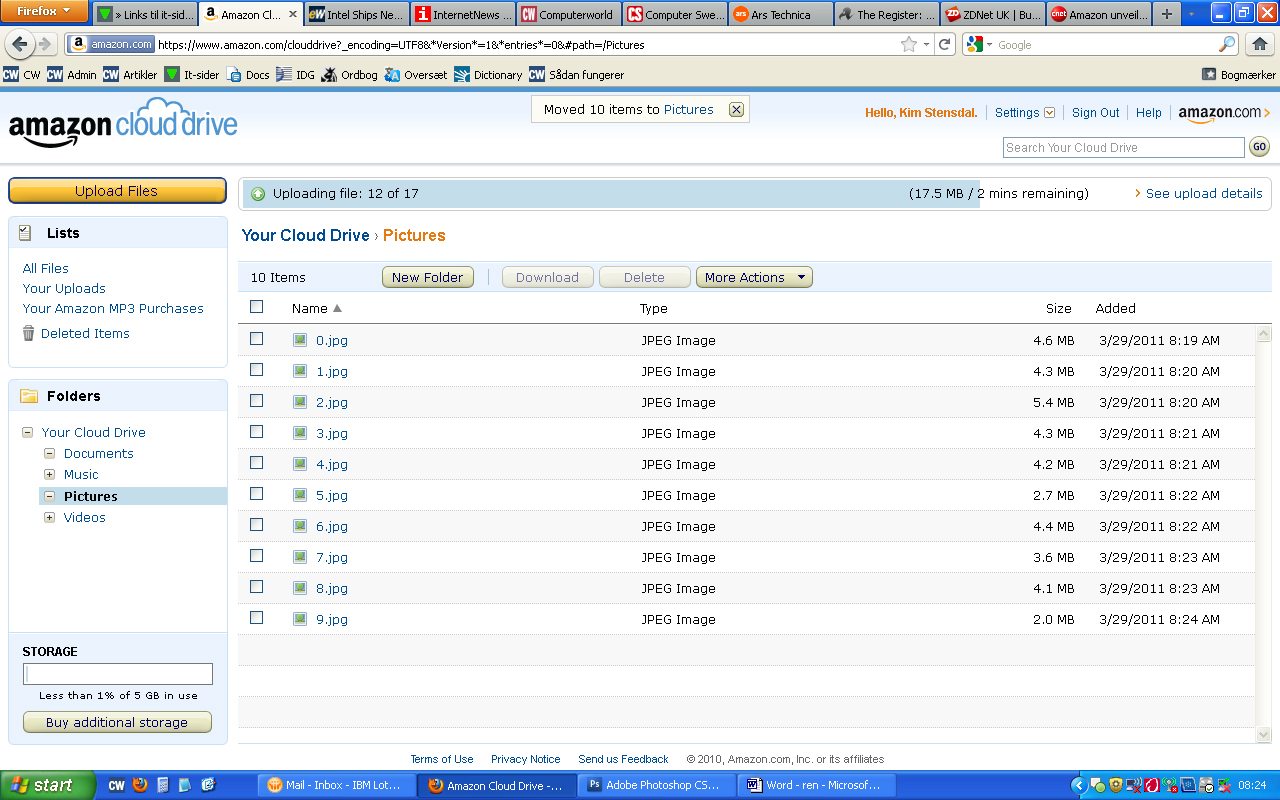Click the New Folder button

pyautogui.click(x=428, y=277)
